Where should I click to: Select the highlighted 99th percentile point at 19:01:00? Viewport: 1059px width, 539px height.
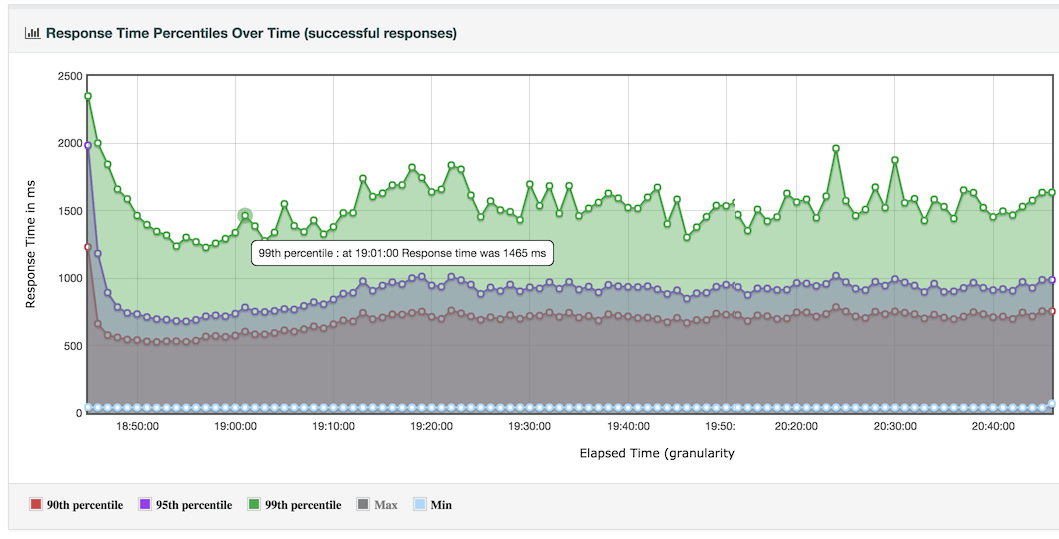click(245, 215)
